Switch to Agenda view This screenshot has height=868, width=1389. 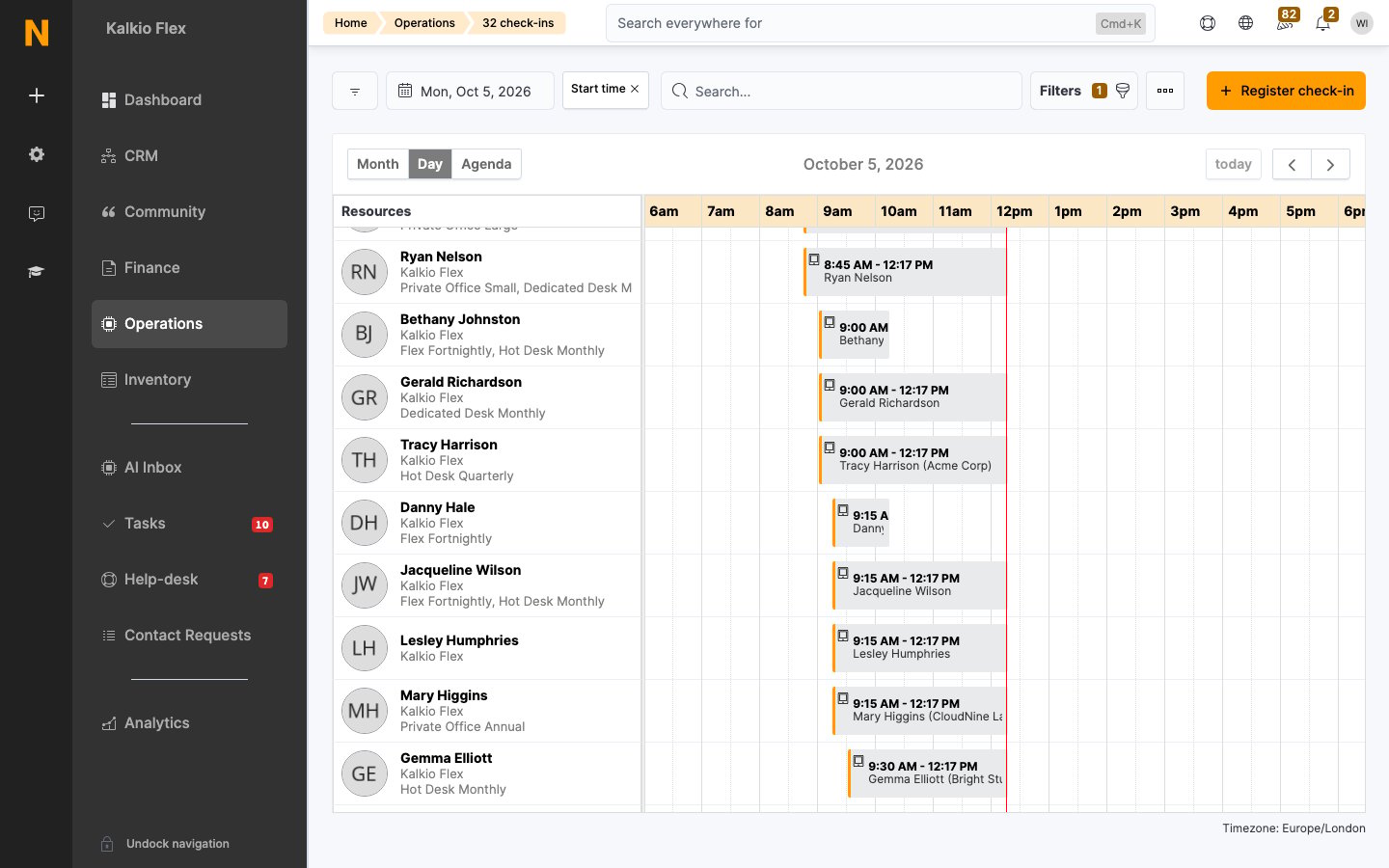486,164
